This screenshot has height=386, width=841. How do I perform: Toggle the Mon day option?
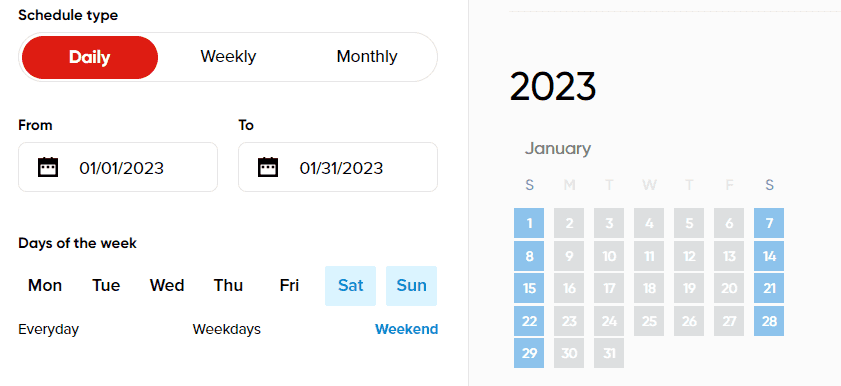(45, 285)
